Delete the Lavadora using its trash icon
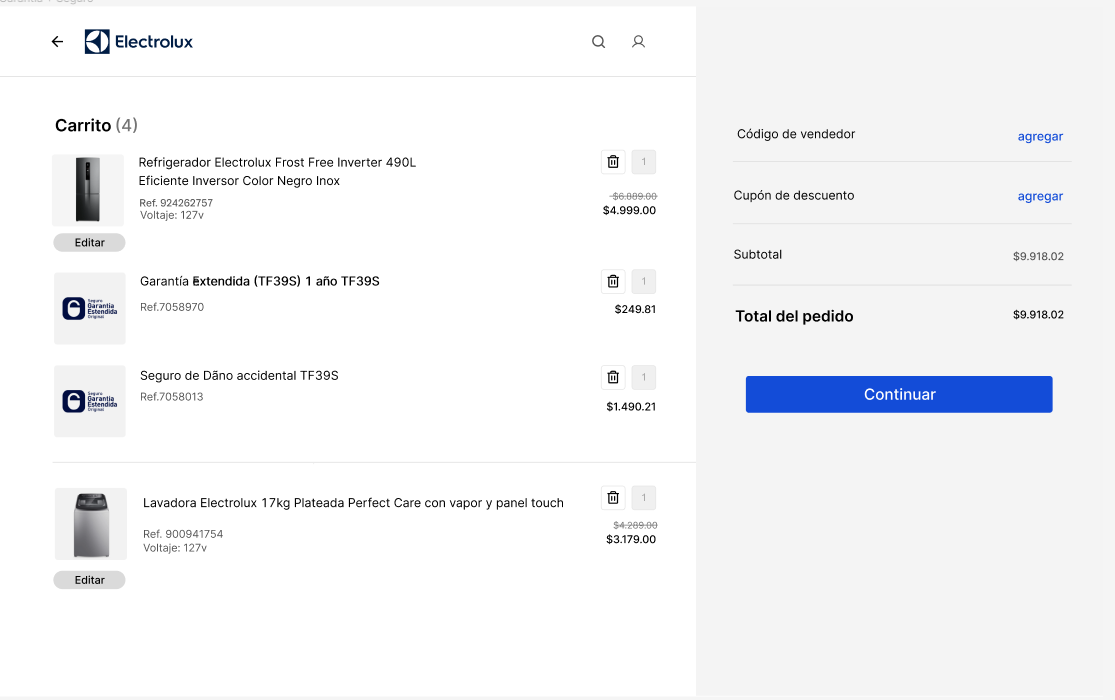The image size is (1115, 700). pos(613,497)
